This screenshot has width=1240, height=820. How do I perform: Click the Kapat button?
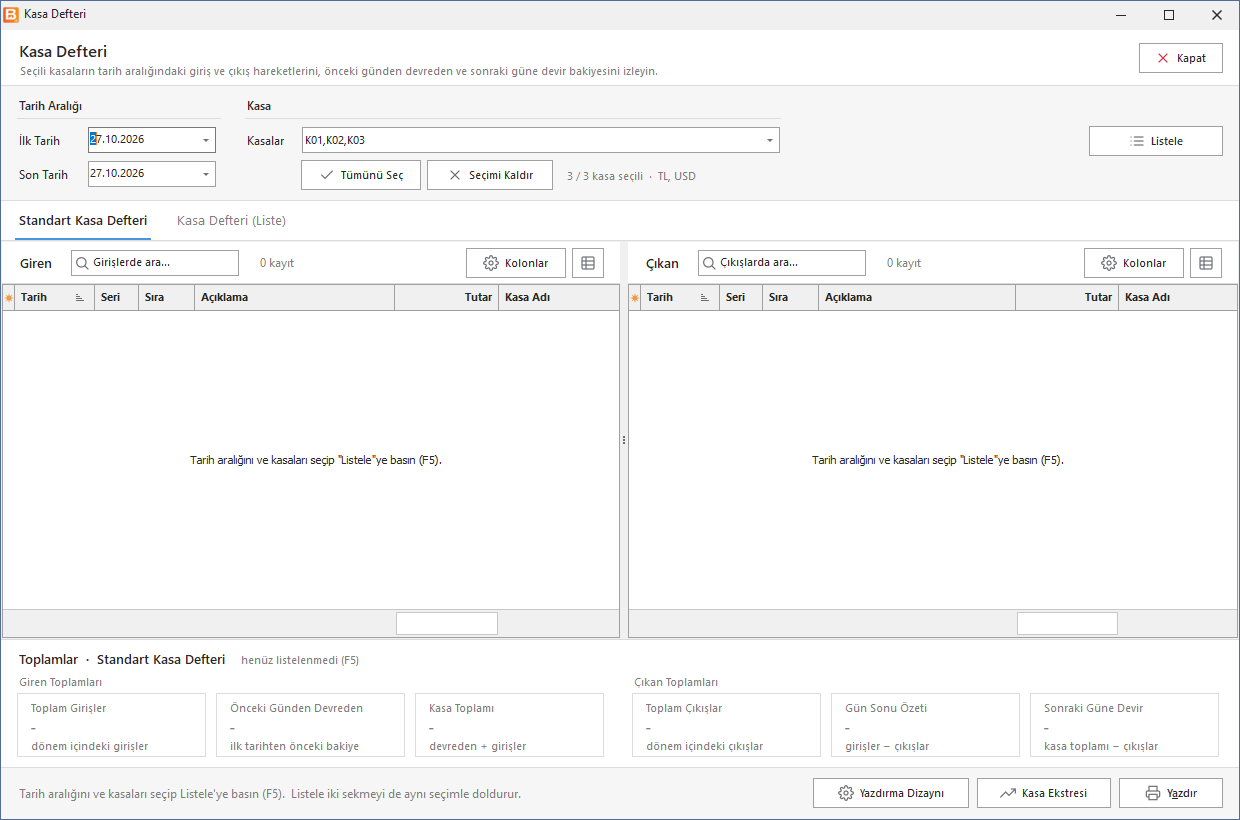[1181, 58]
